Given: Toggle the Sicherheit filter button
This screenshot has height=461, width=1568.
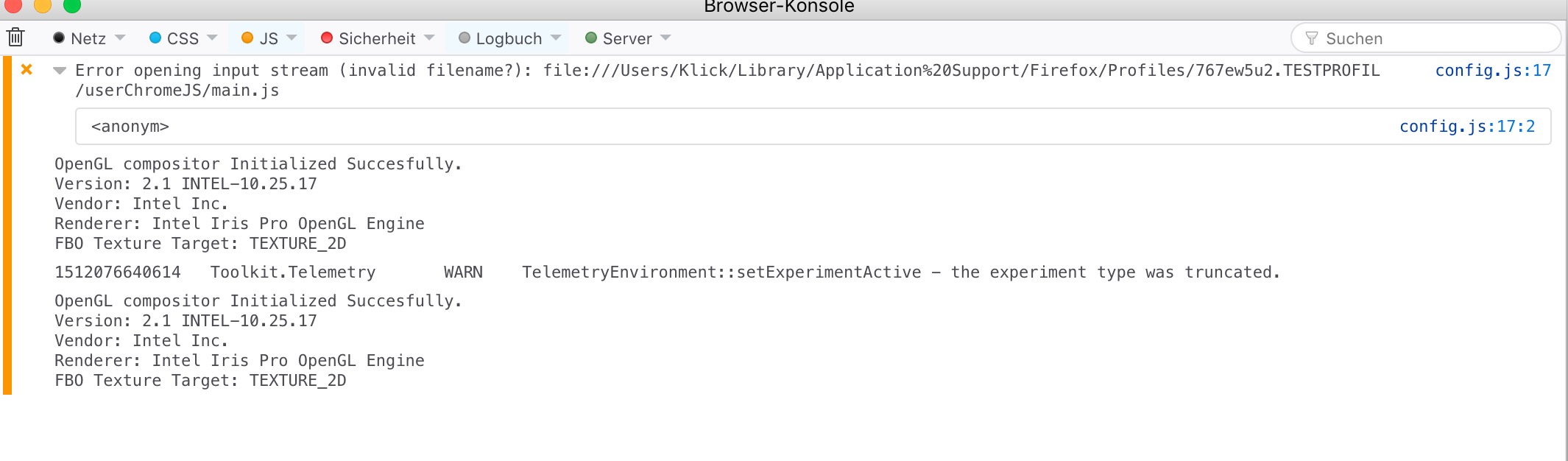Looking at the screenshot, I should (369, 38).
